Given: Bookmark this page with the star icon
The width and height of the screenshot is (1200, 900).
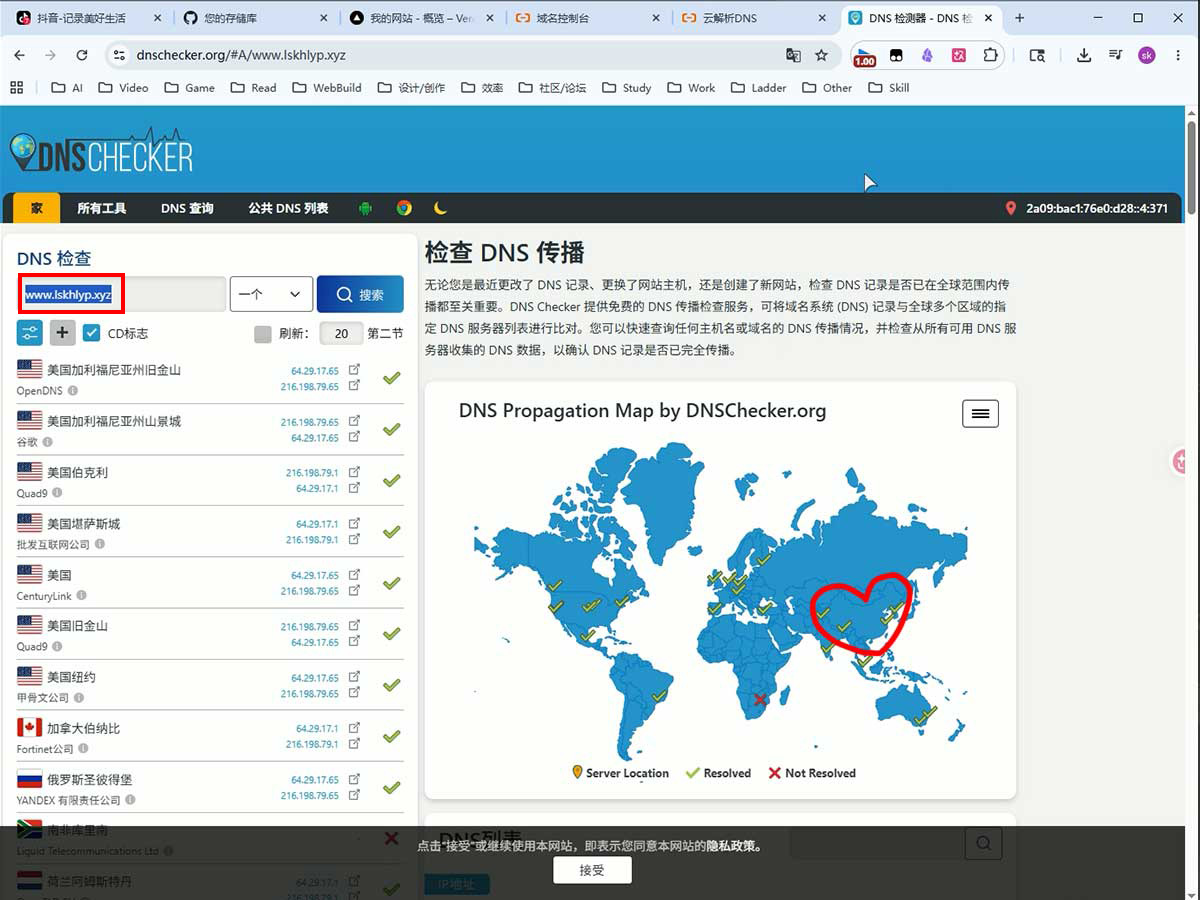Looking at the screenshot, I should [x=822, y=56].
